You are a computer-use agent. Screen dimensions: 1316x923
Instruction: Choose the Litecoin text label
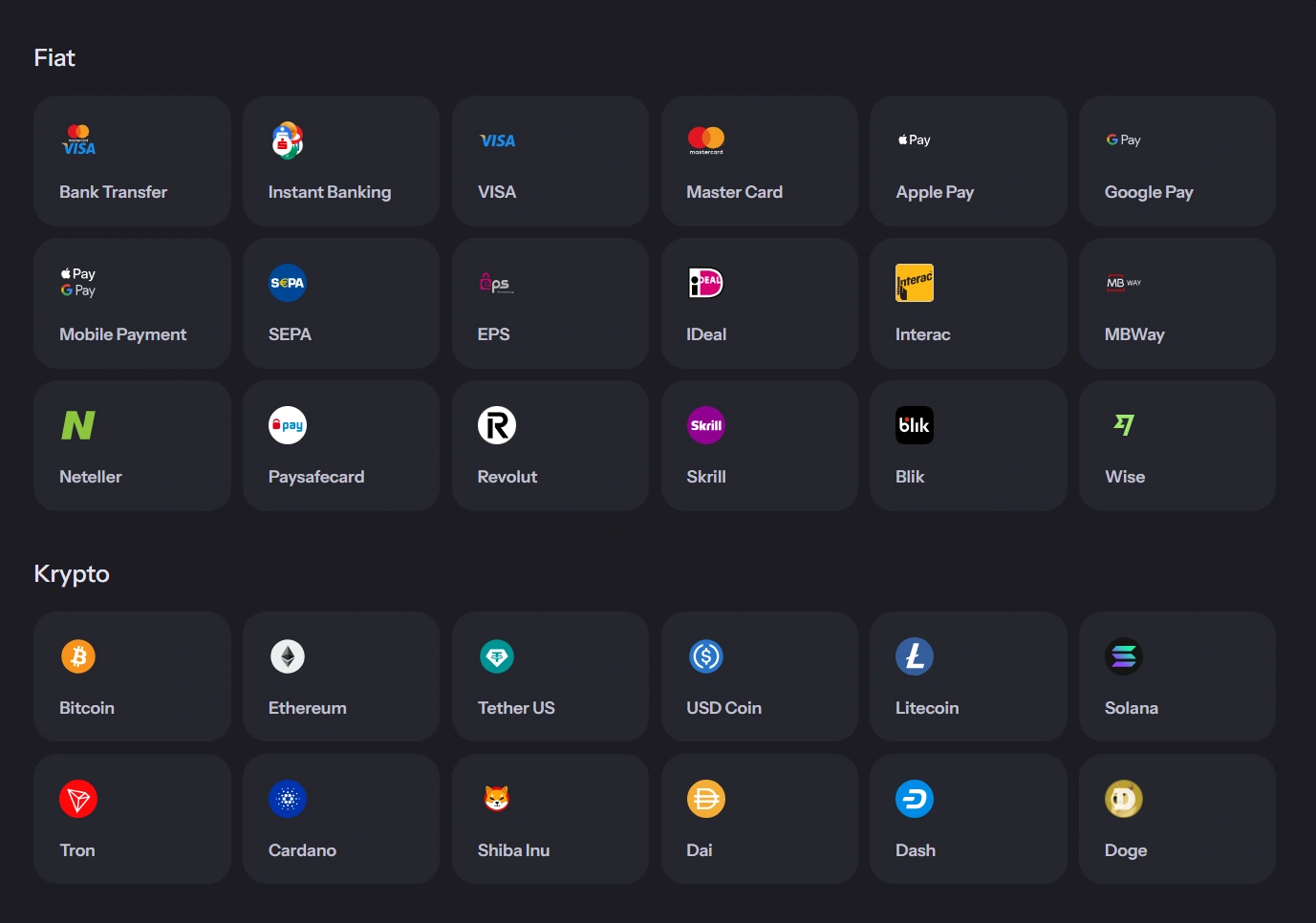(927, 708)
